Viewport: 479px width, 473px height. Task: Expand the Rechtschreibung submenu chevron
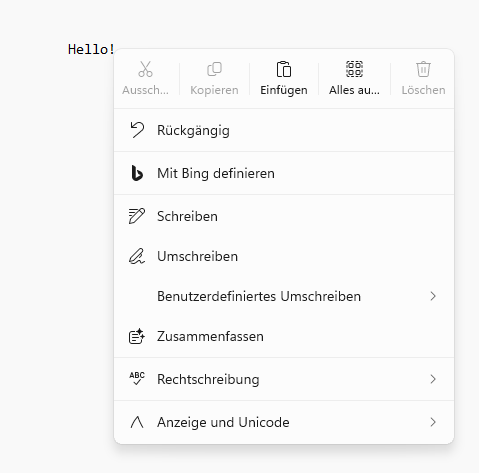pos(433,379)
